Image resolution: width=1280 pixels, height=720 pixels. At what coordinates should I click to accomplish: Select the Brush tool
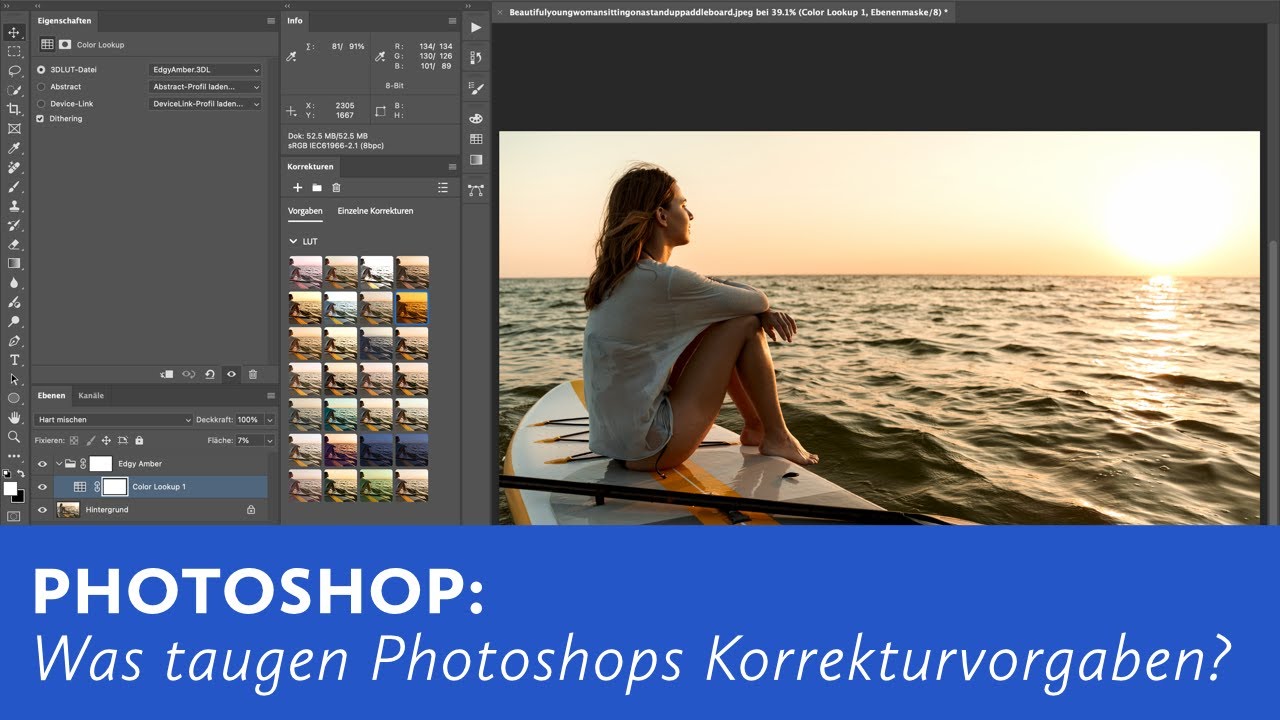click(x=14, y=186)
